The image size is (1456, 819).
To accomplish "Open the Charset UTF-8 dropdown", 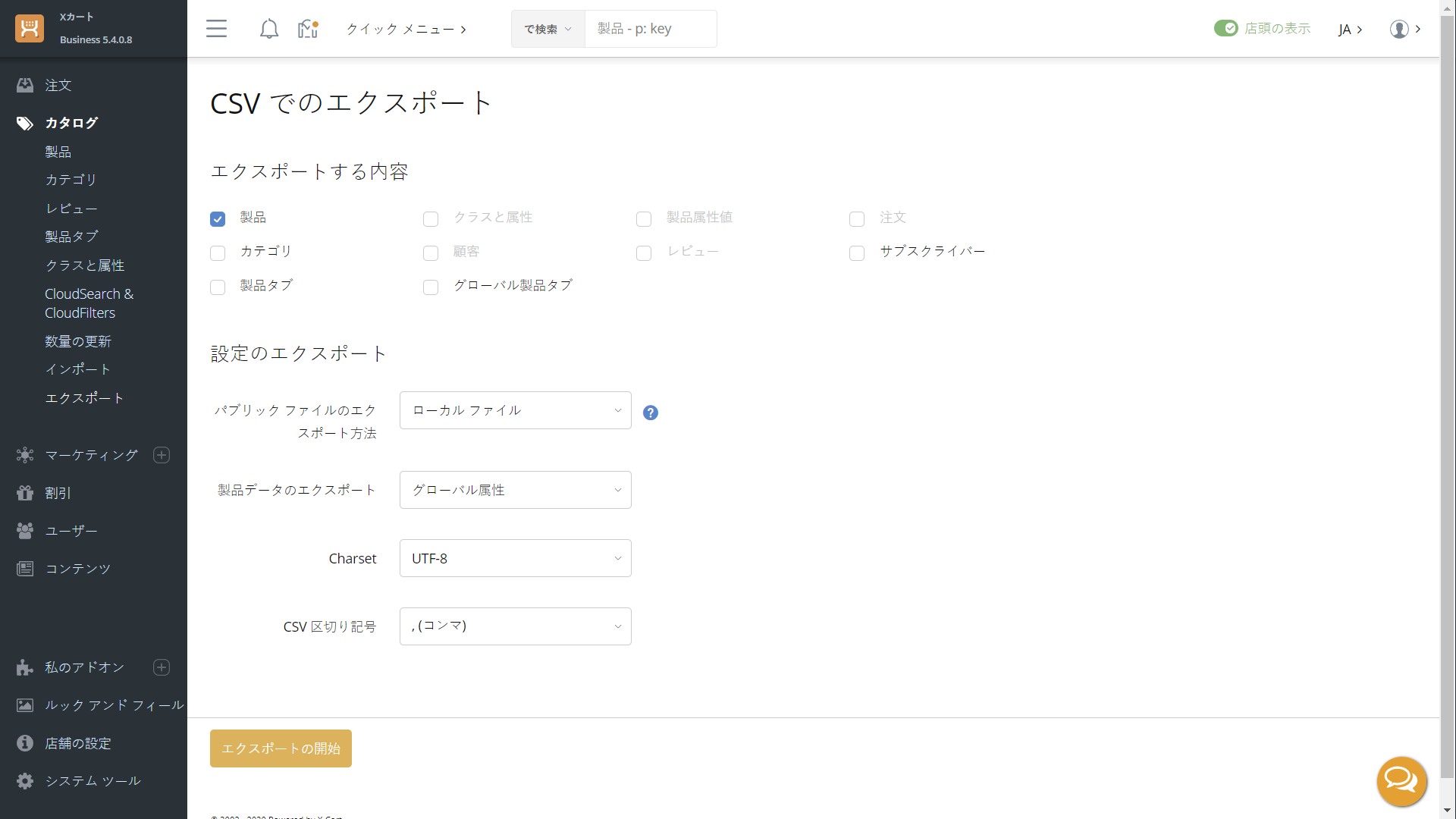I will click(515, 558).
